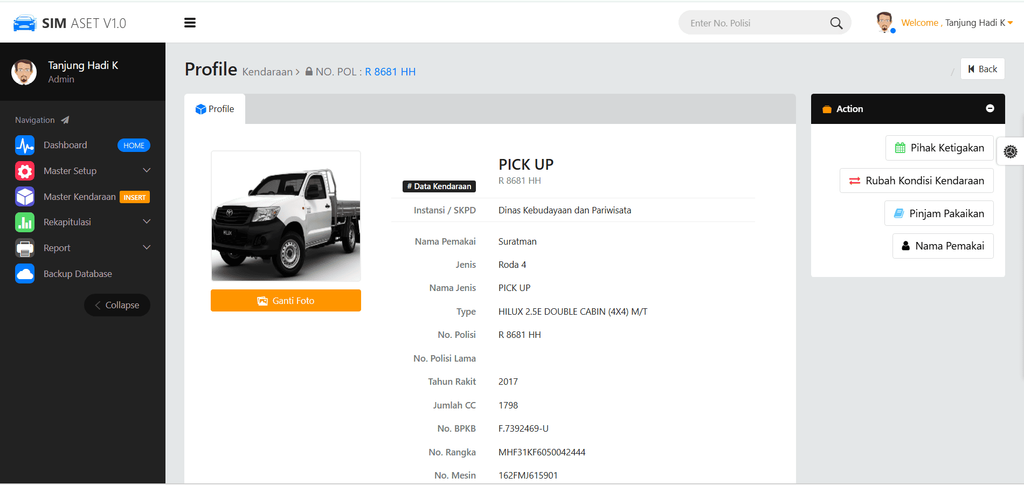Click Dinas Kebudayaan dan Pariwisata value
This screenshot has width=1024, height=485.
[x=564, y=210]
